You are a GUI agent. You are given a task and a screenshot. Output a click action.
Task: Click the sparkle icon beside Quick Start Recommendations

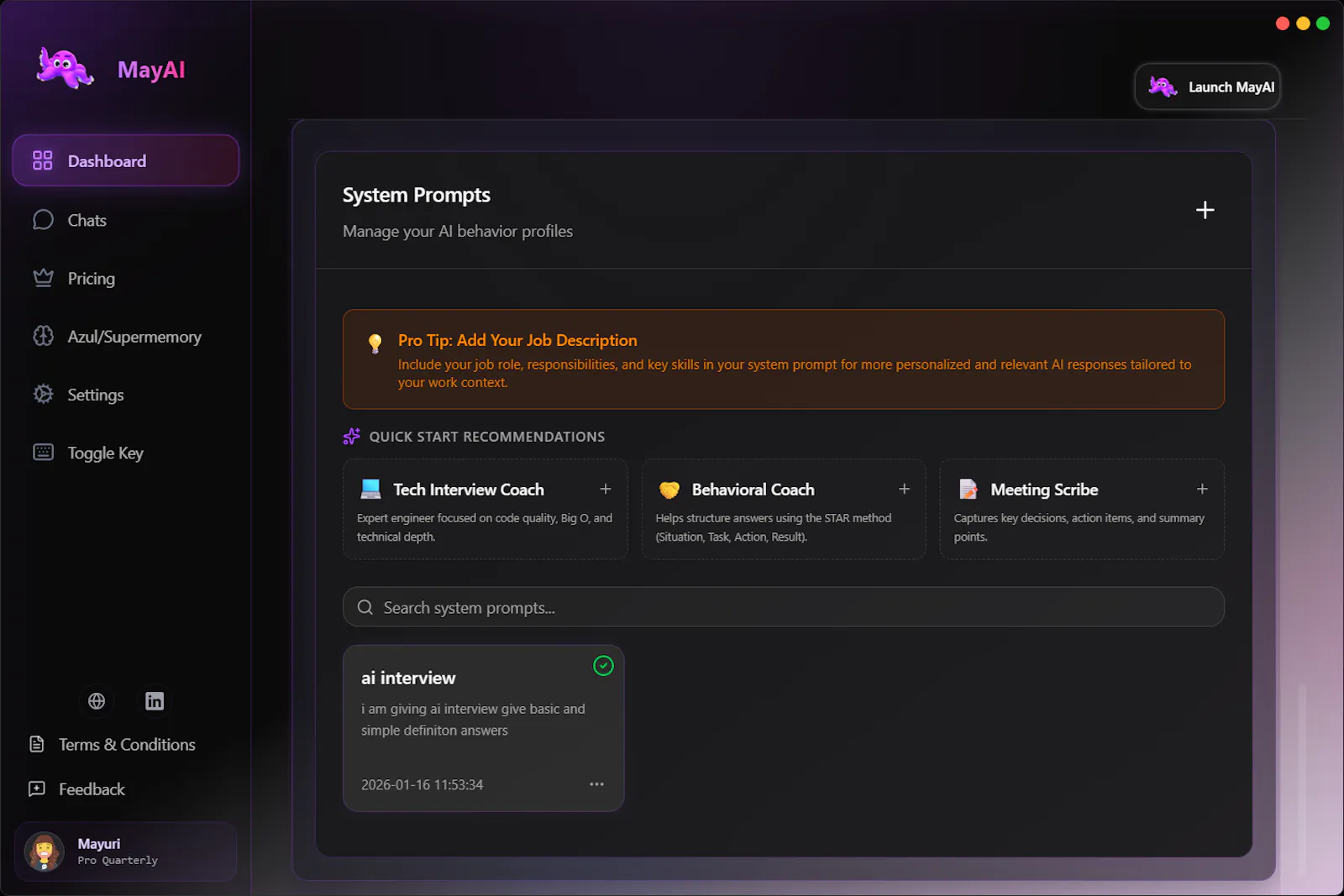pos(351,437)
